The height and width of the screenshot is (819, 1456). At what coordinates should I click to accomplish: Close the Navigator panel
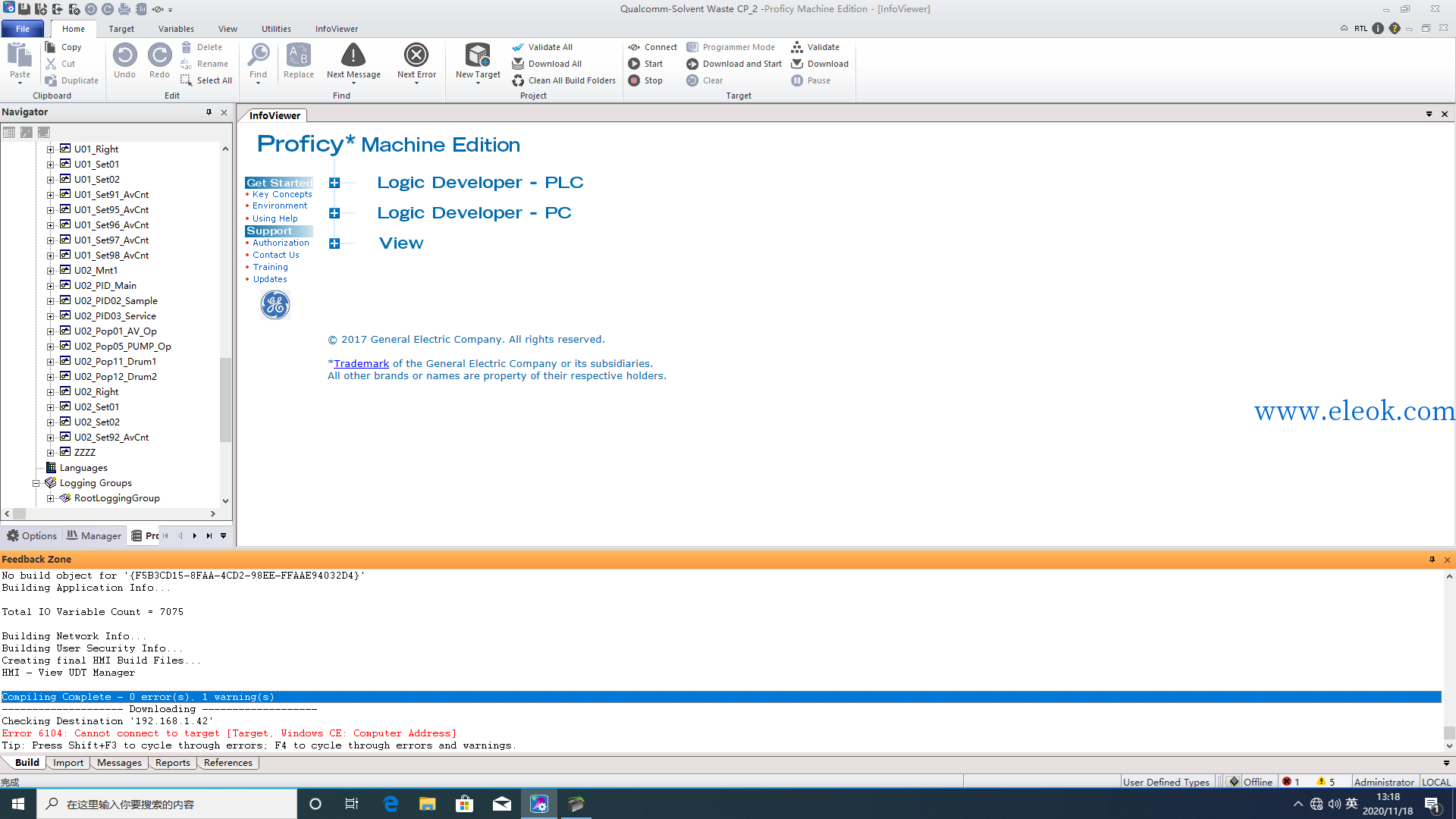[224, 112]
